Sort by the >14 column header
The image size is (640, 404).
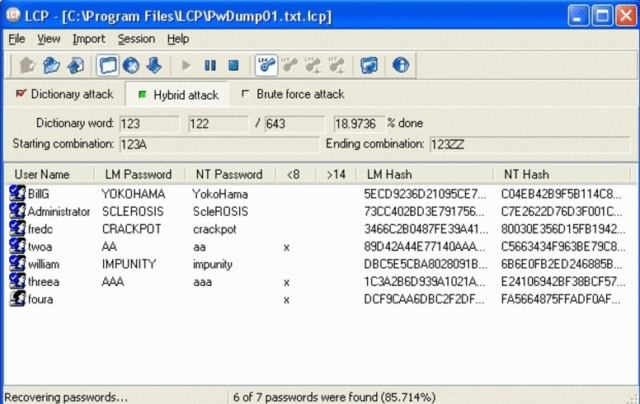(x=336, y=175)
